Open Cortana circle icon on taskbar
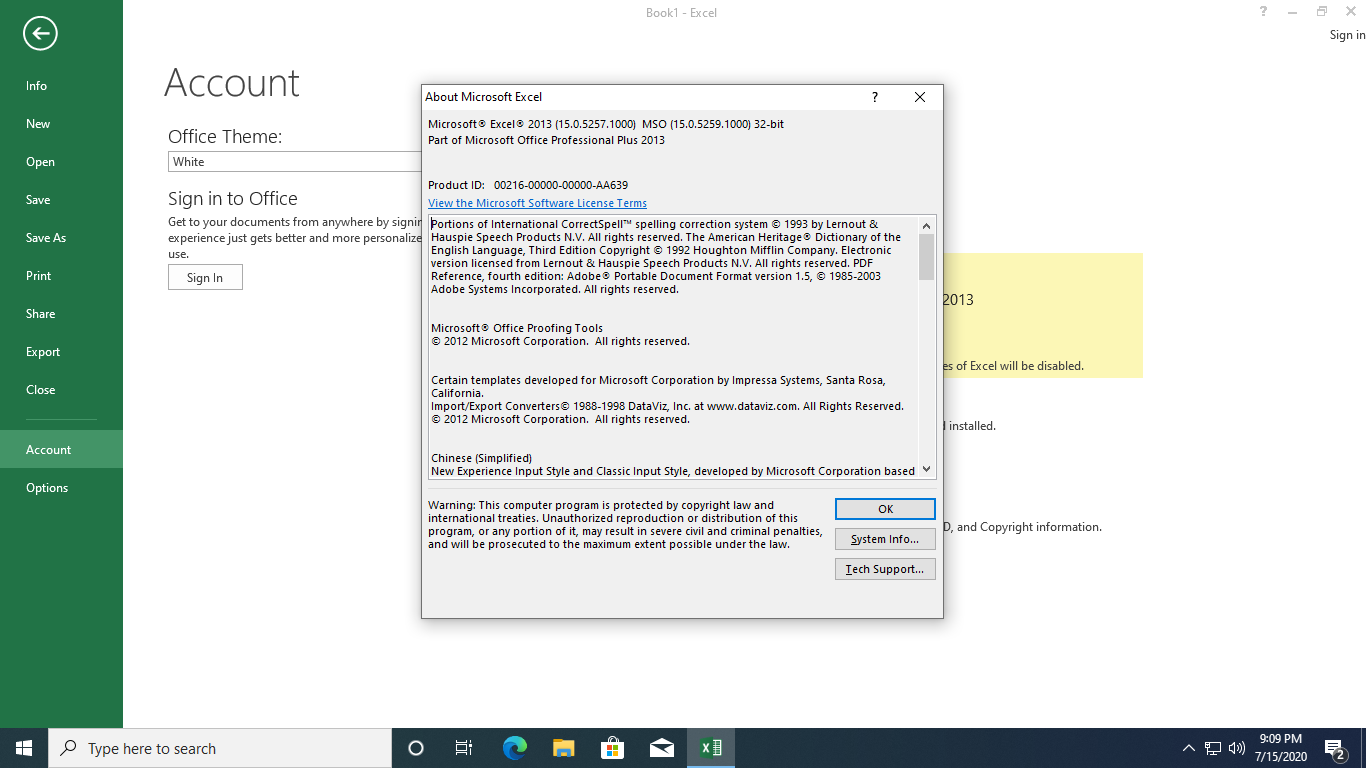The width and height of the screenshot is (1366, 768). pos(416,748)
